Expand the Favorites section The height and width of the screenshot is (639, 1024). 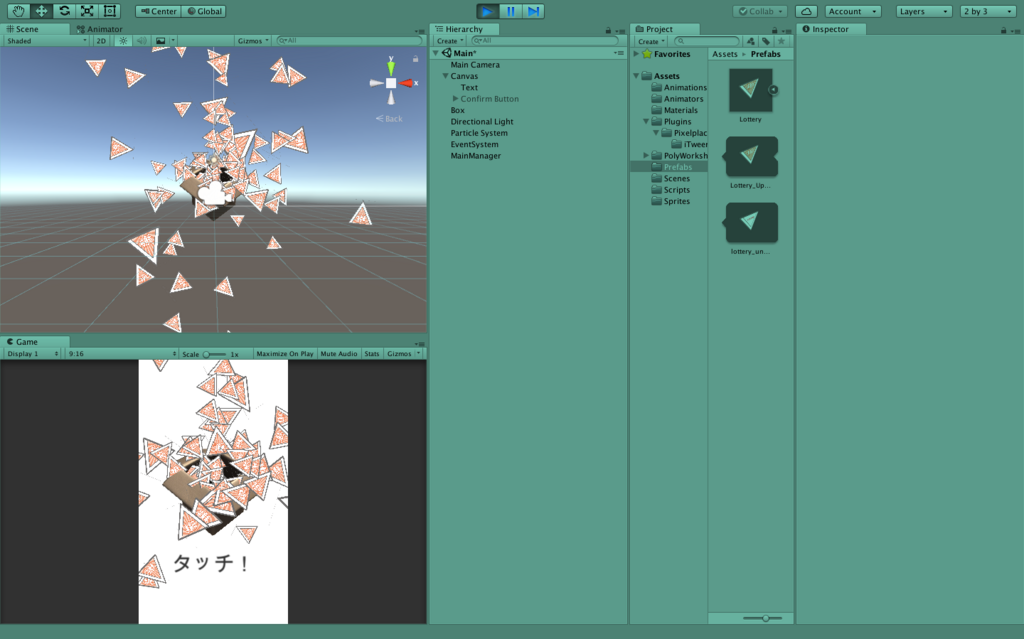point(636,54)
